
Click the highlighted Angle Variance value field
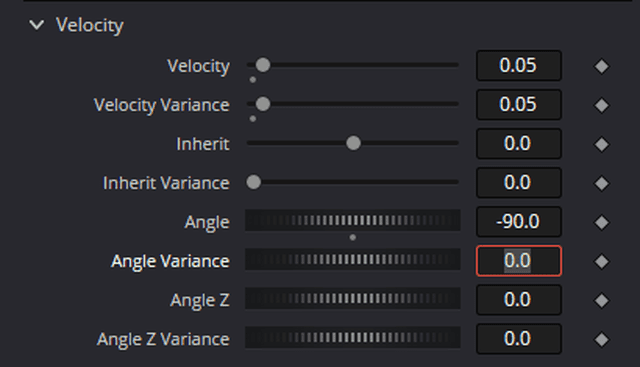[x=519, y=261]
